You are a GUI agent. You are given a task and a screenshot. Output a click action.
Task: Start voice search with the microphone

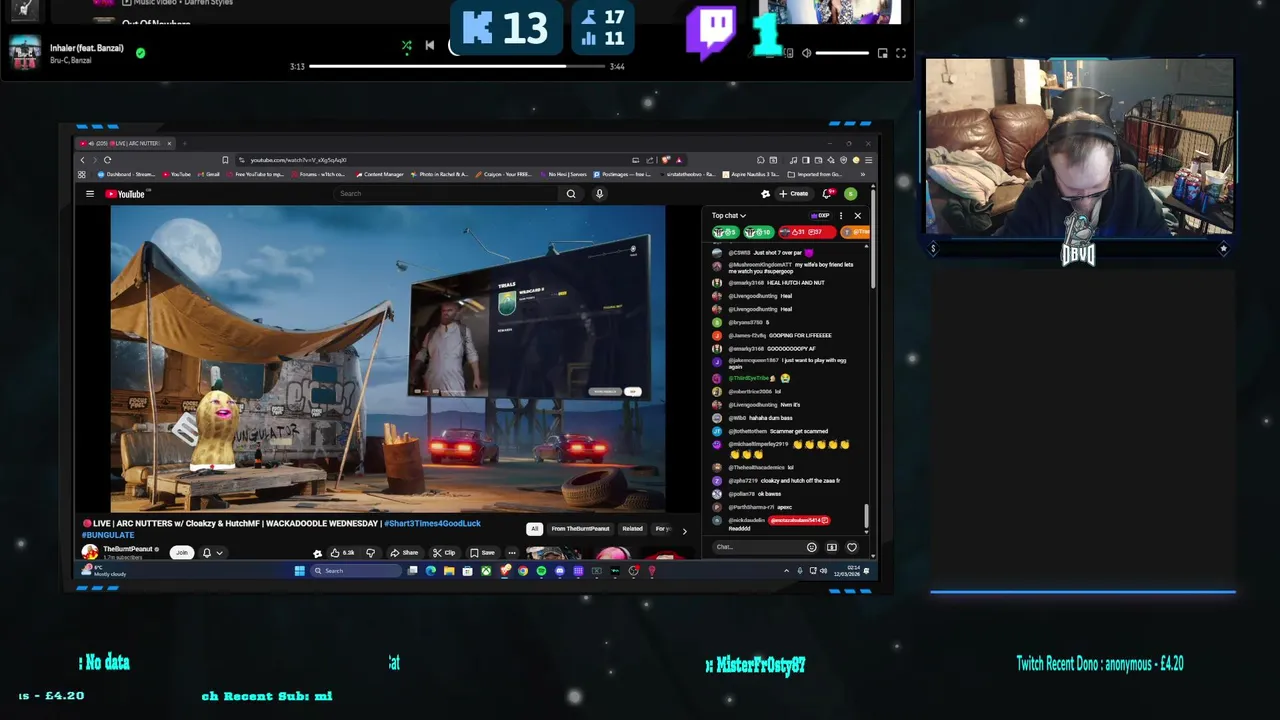point(599,194)
